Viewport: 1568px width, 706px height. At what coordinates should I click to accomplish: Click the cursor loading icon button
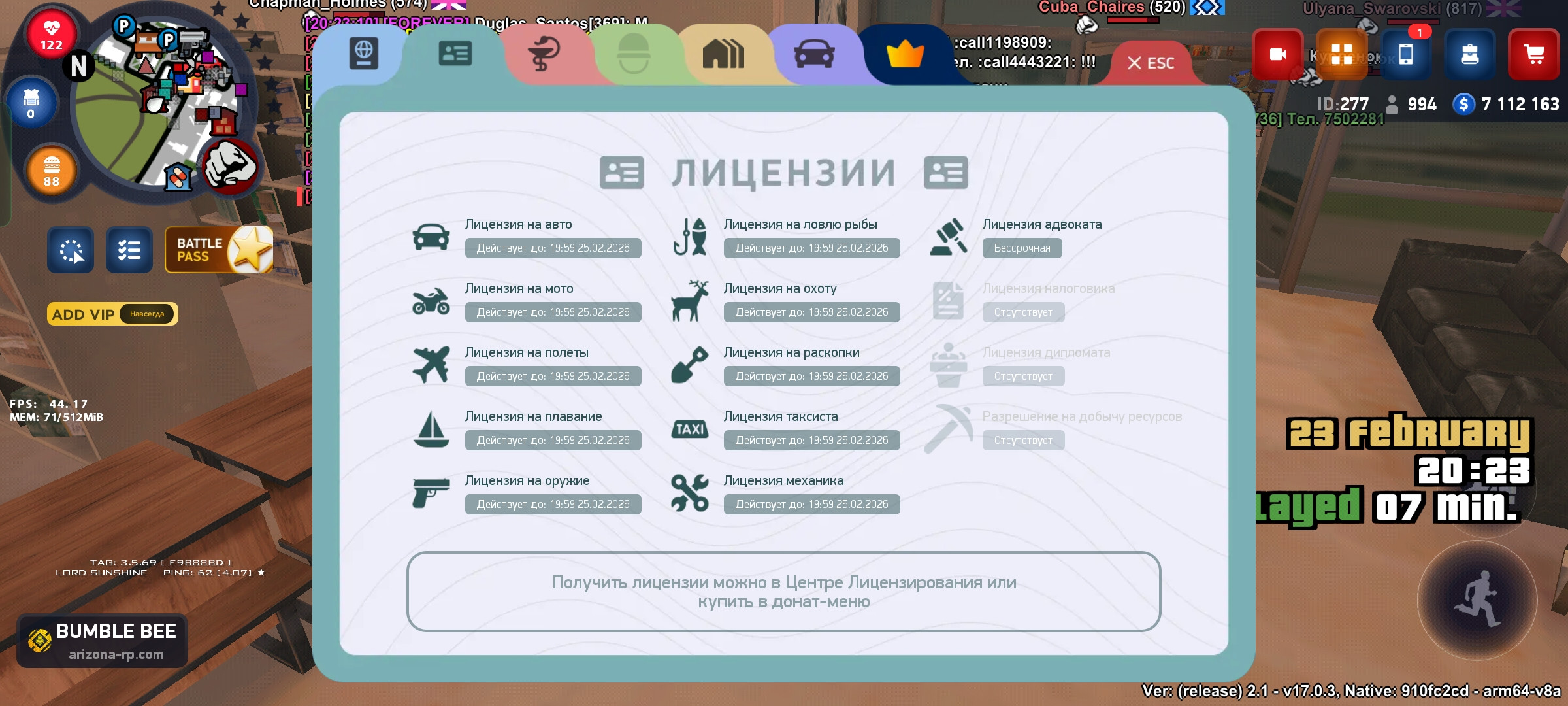71,250
